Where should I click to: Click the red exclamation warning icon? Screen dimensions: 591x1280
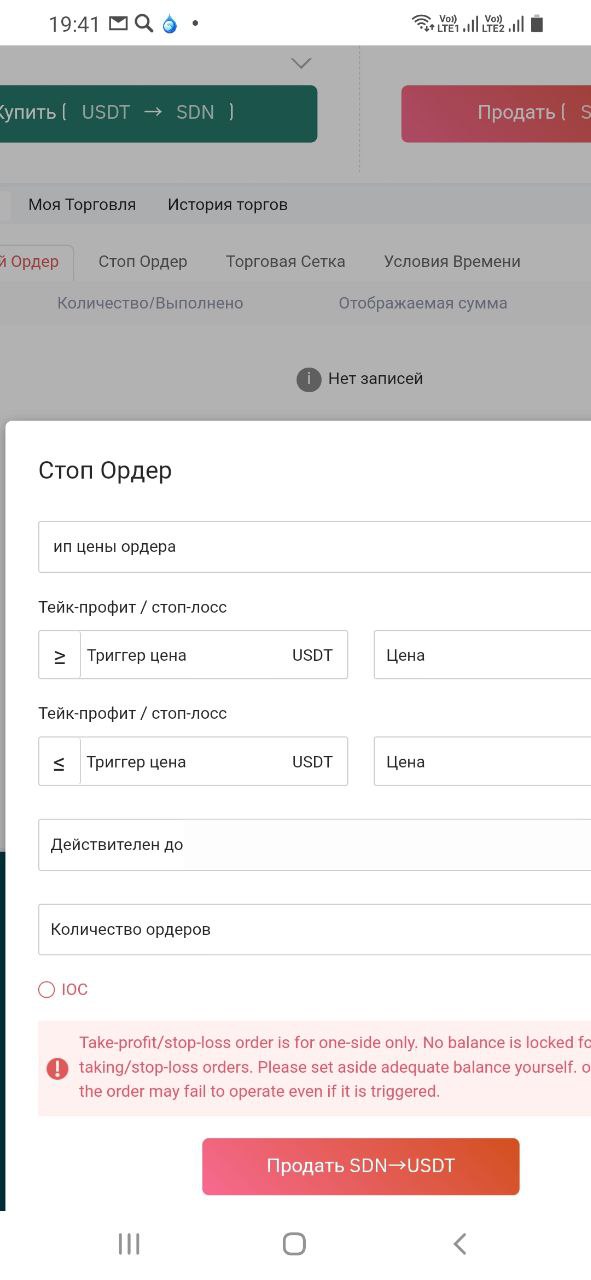58,1068
